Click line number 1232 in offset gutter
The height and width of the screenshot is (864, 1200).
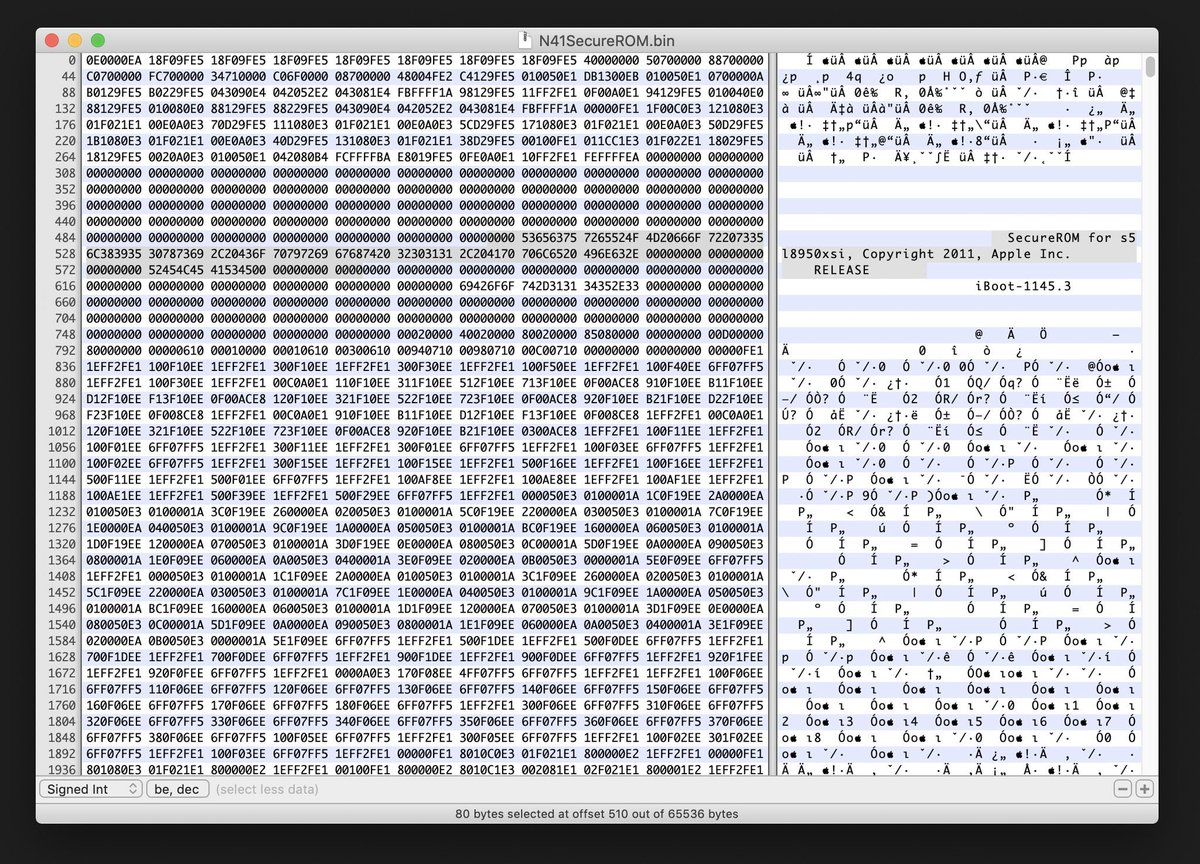click(64, 512)
